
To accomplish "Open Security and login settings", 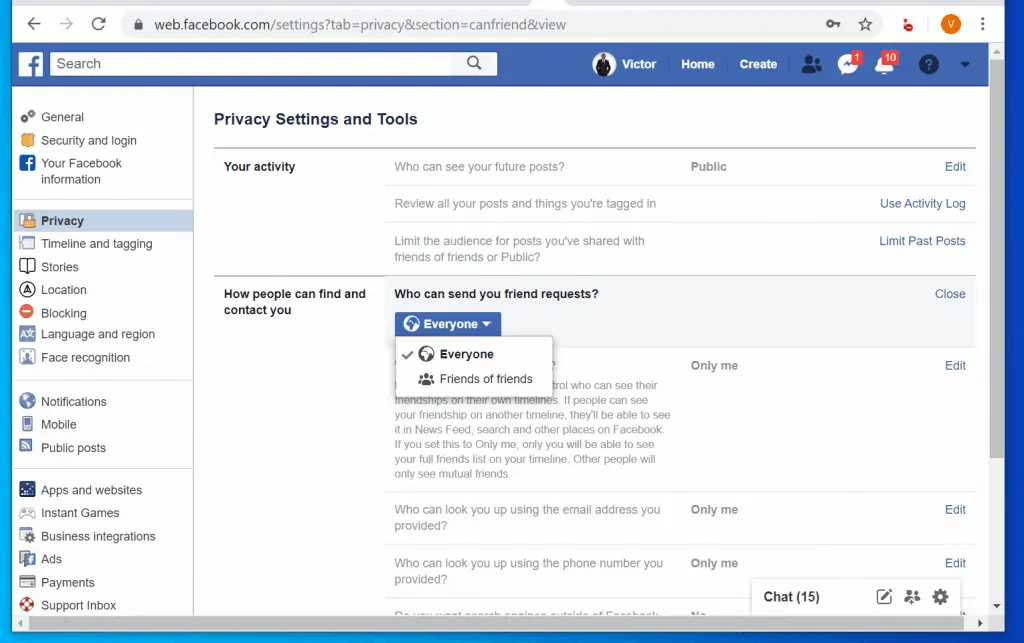I will (x=88, y=140).
